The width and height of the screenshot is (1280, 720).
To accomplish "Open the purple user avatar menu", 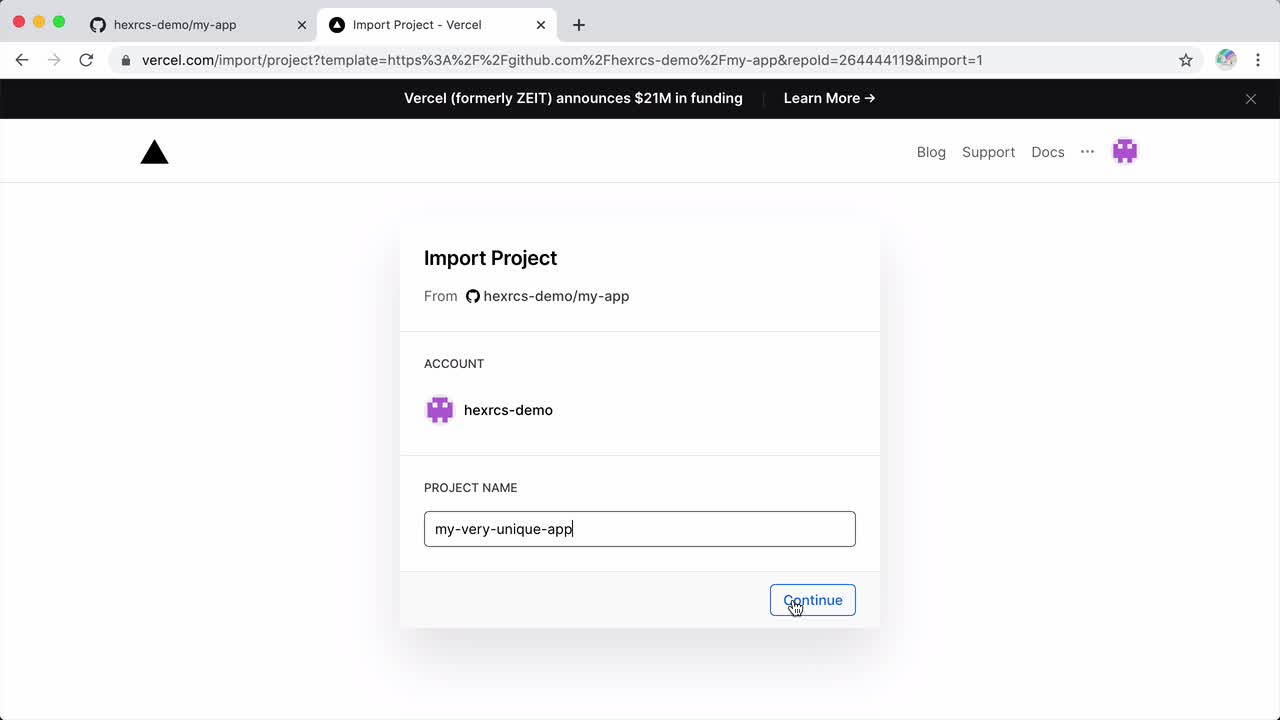I will tap(1125, 152).
